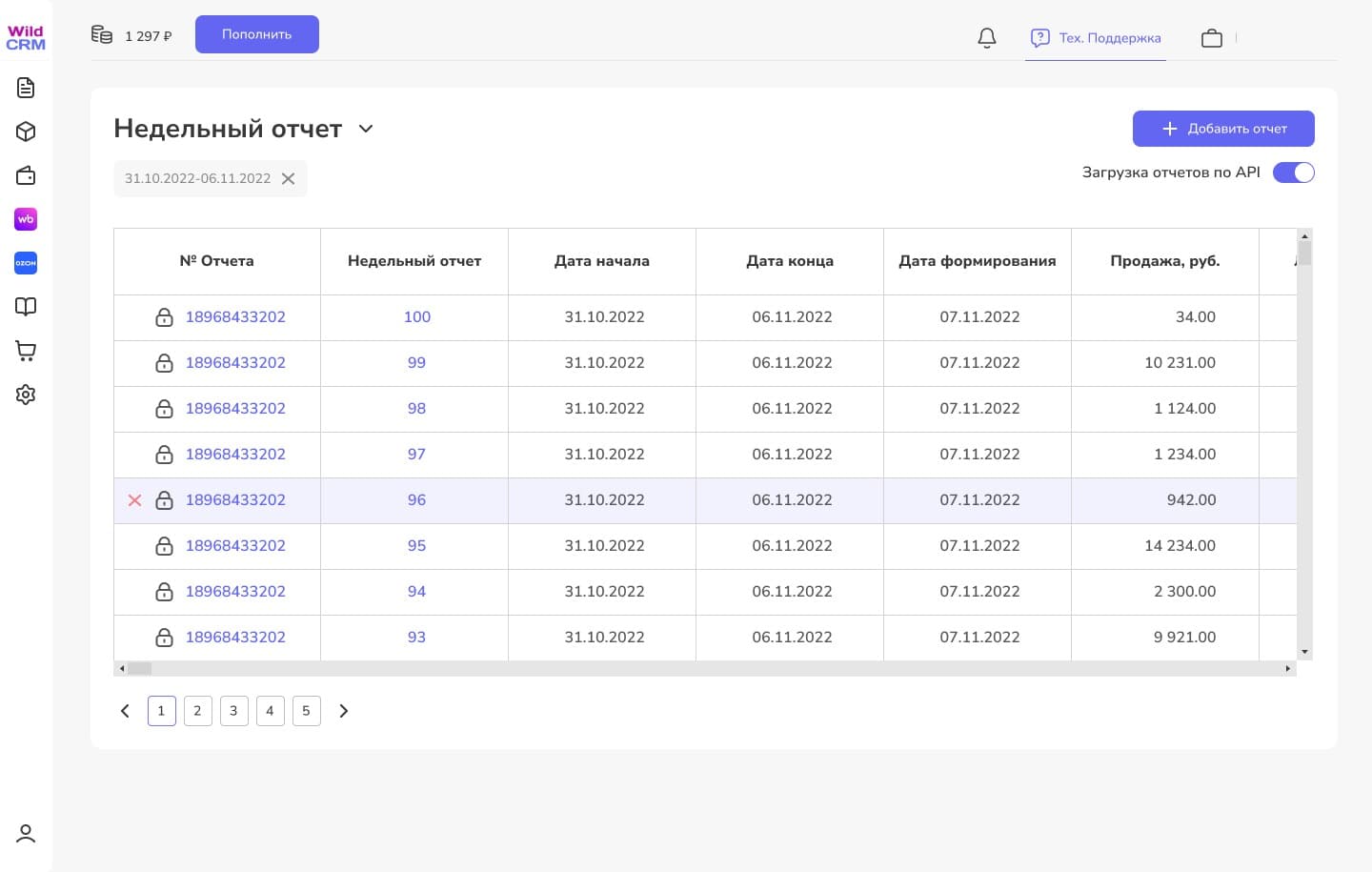Open weekly report link 95
The width and height of the screenshot is (1372, 872).
click(x=416, y=546)
